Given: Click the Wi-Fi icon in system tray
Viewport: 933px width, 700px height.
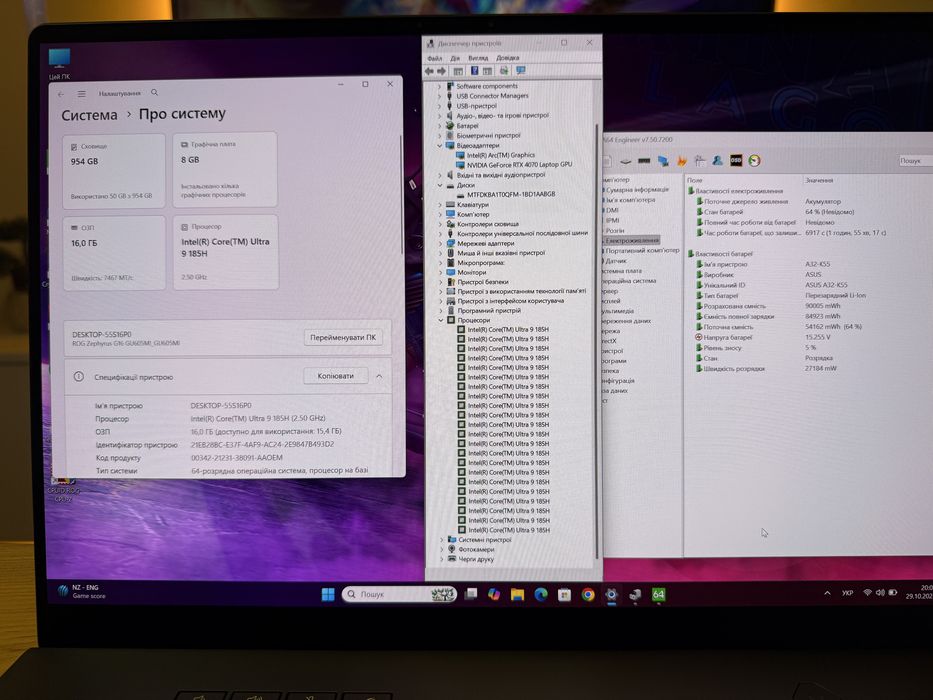Looking at the screenshot, I should (x=868, y=593).
